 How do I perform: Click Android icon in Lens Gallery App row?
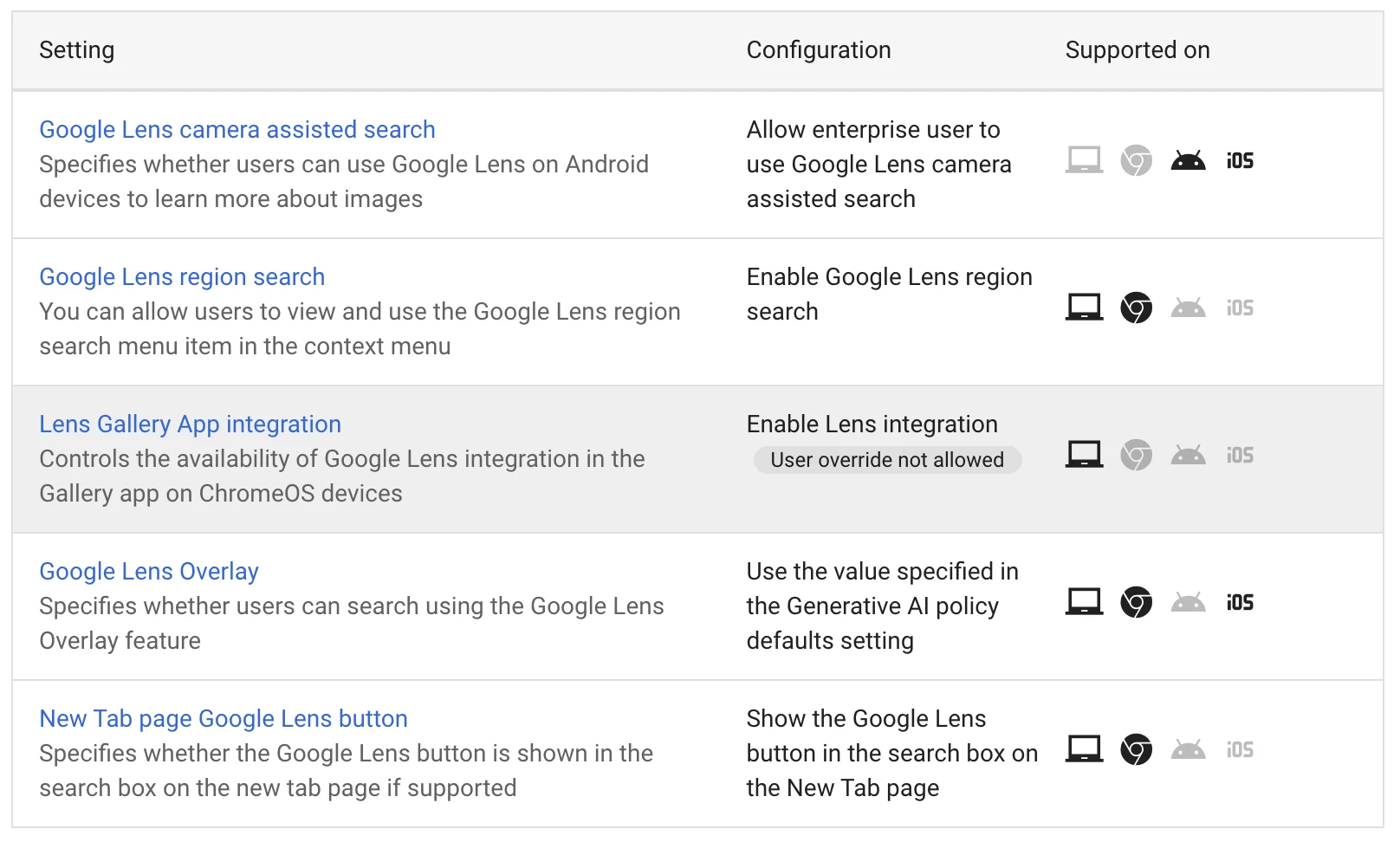coord(1188,455)
